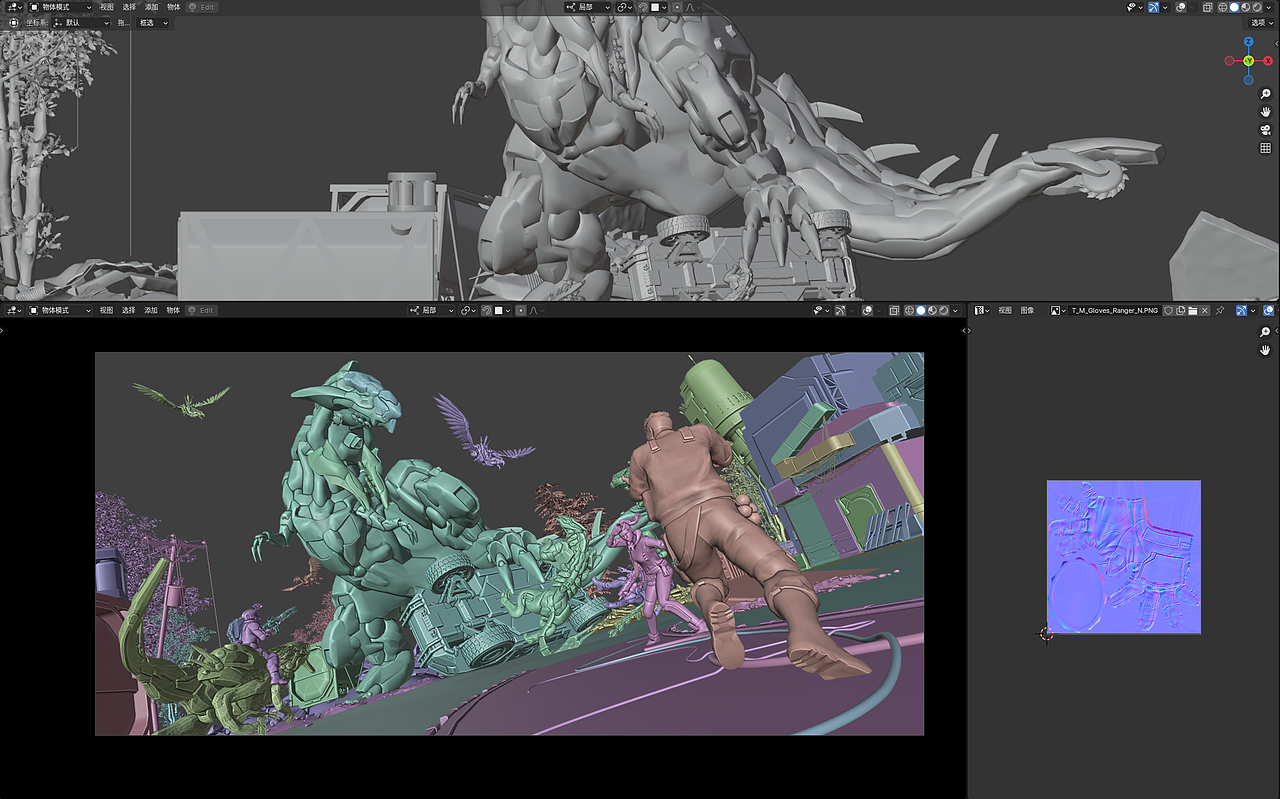Open the 视图 menu in top viewport
This screenshot has height=799, width=1280.
click(107, 7)
